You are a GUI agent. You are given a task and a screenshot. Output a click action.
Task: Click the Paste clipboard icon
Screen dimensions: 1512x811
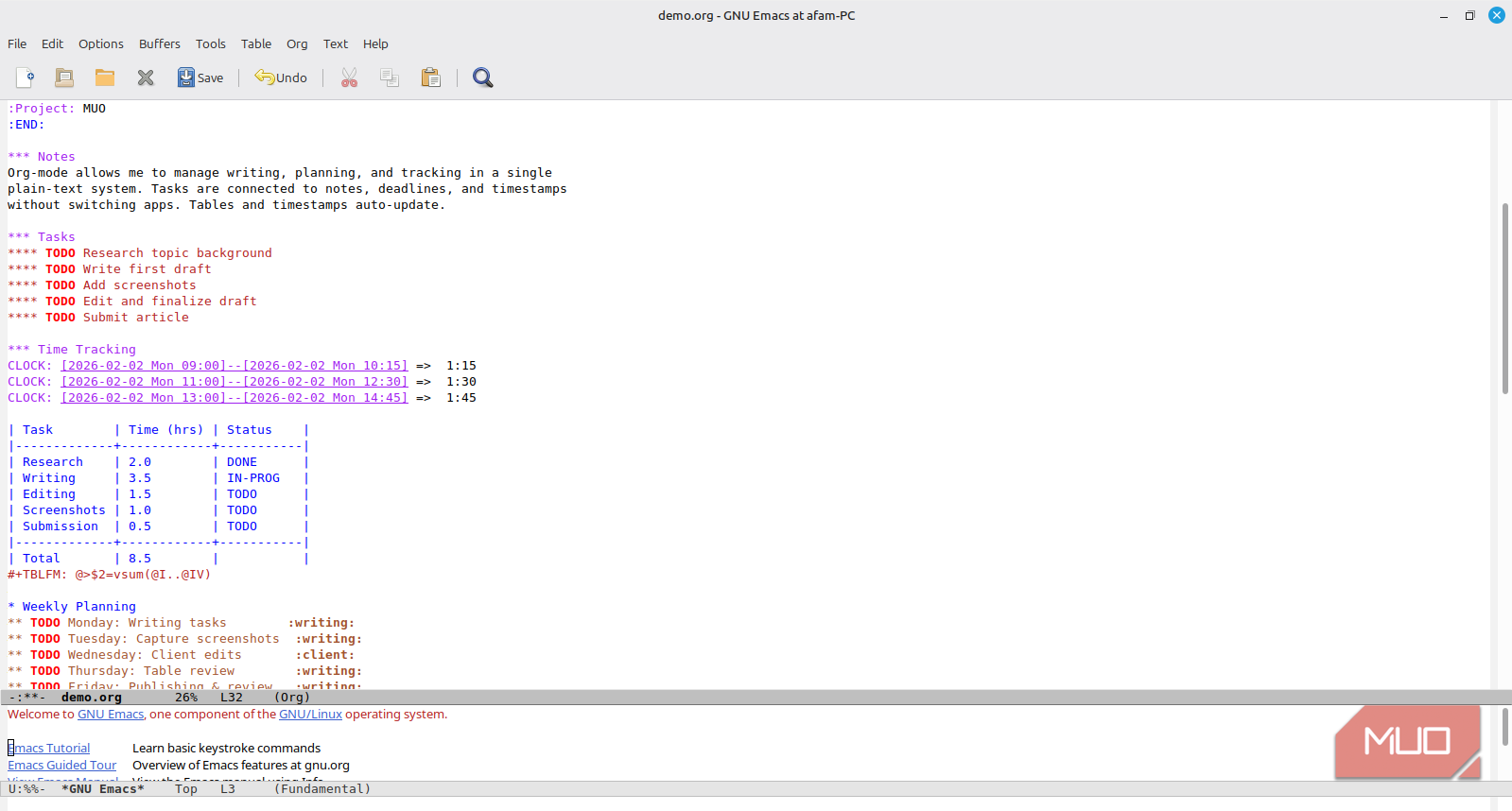tap(431, 78)
